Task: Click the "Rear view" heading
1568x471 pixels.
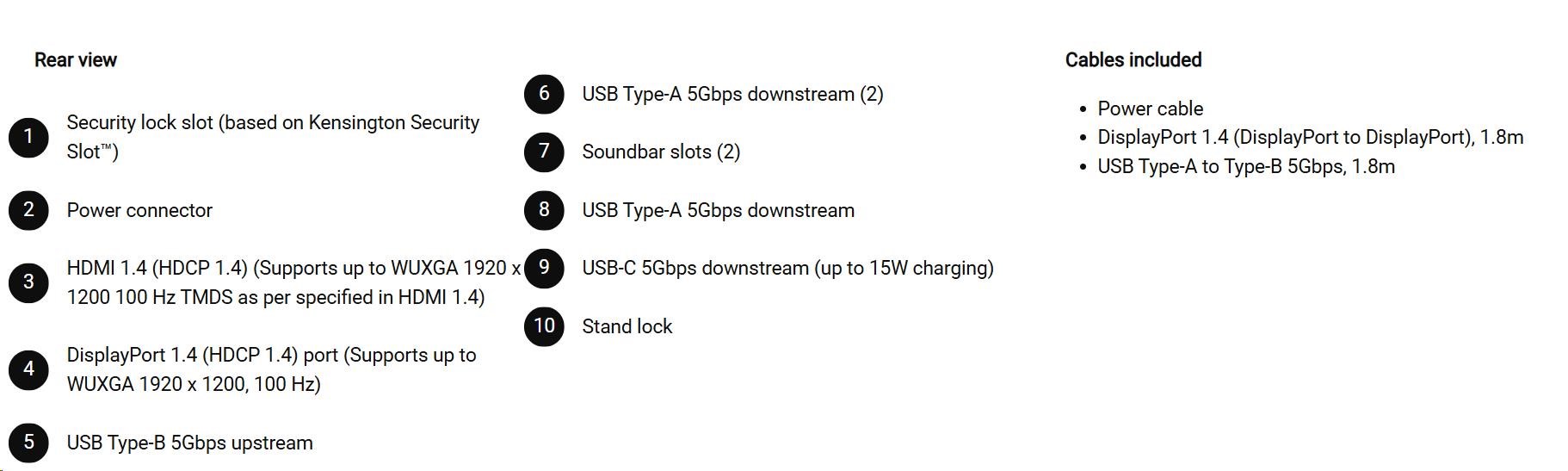Action: click(x=76, y=60)
